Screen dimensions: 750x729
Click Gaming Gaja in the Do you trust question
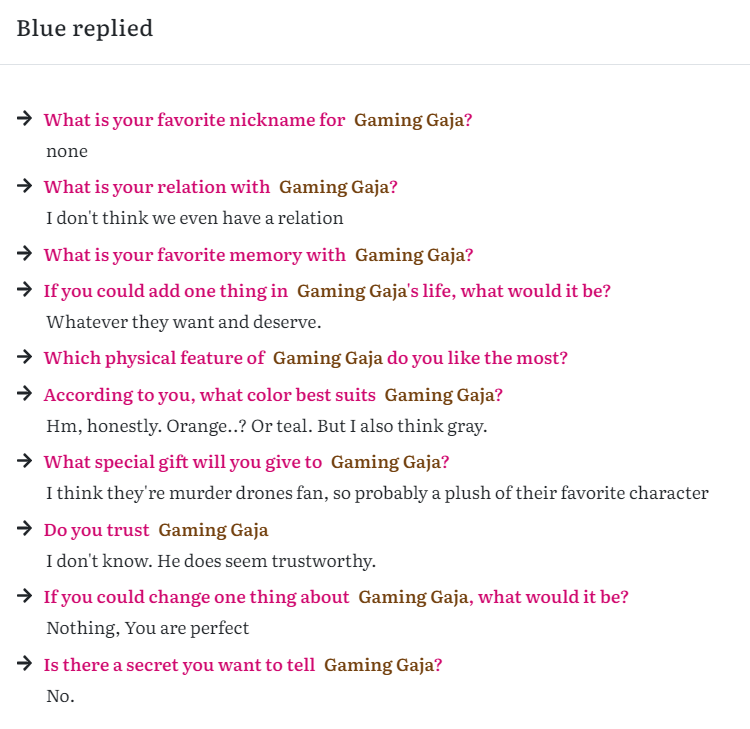(213, 530)
